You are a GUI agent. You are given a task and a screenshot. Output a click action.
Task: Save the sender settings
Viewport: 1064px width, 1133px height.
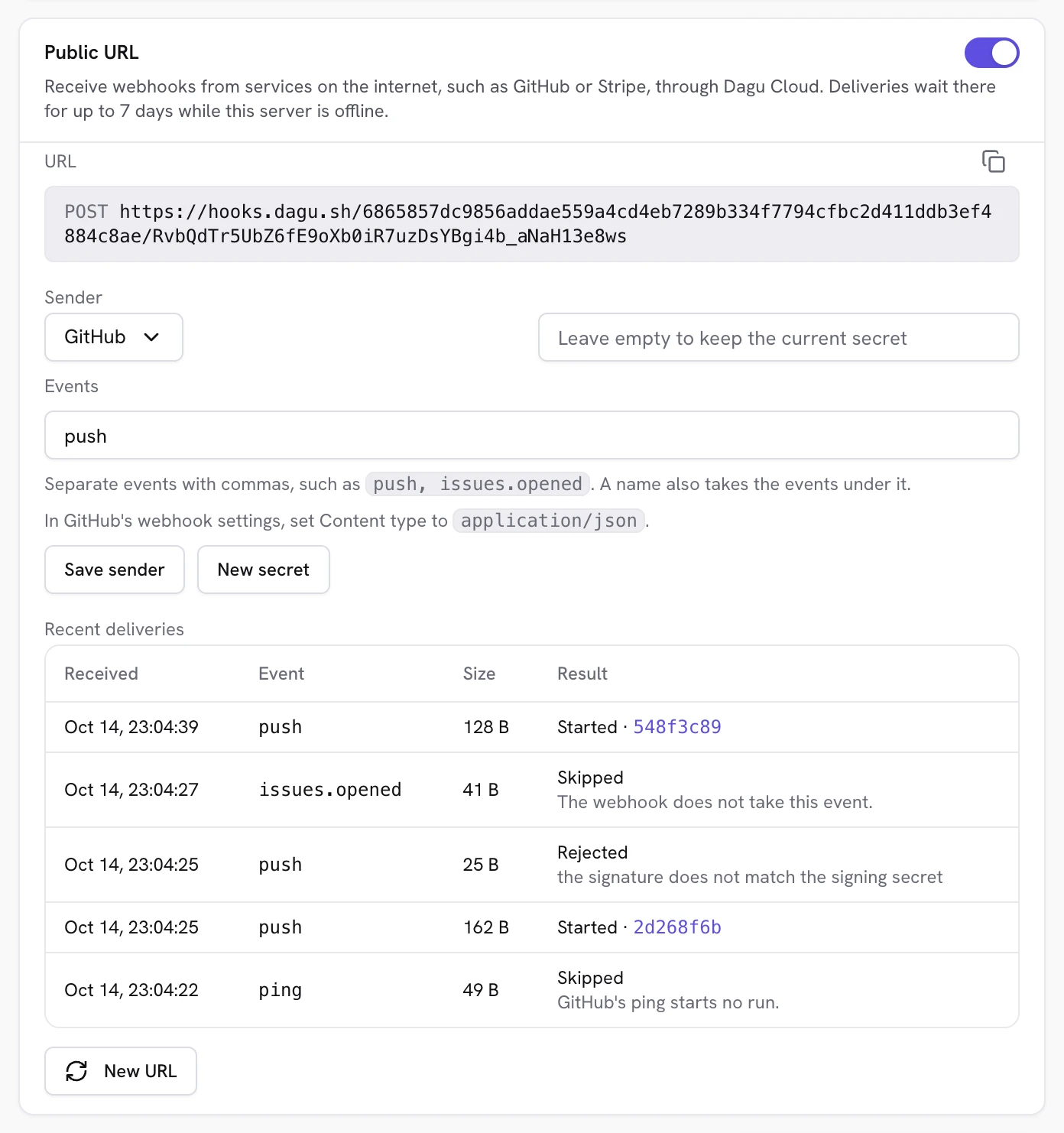115,570
